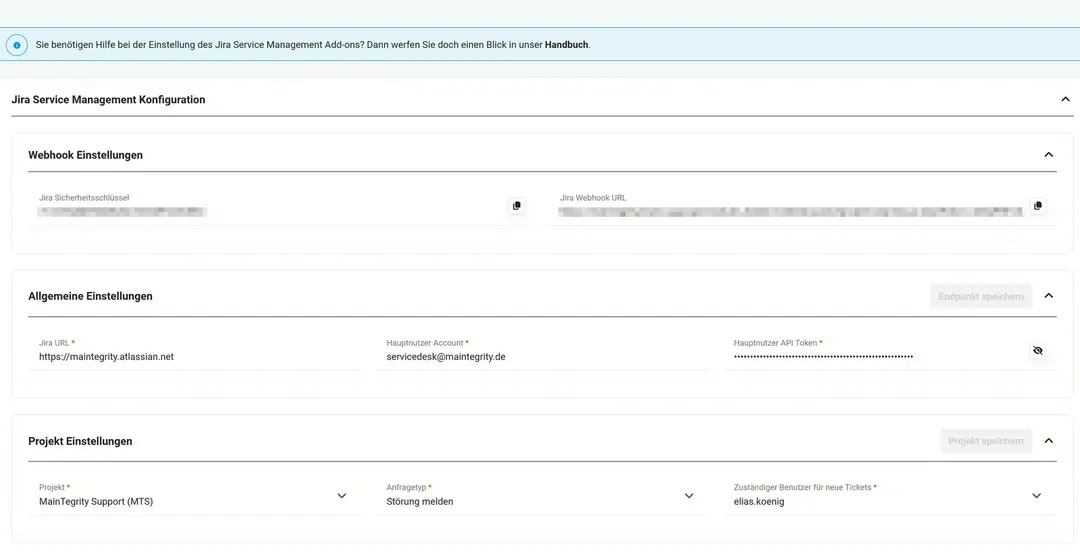1080x554 pixels.
Task: Open Zuständiger Benutzer für neue Tickets dropdown
Action: pyautogui.click(x=889, y=496)
